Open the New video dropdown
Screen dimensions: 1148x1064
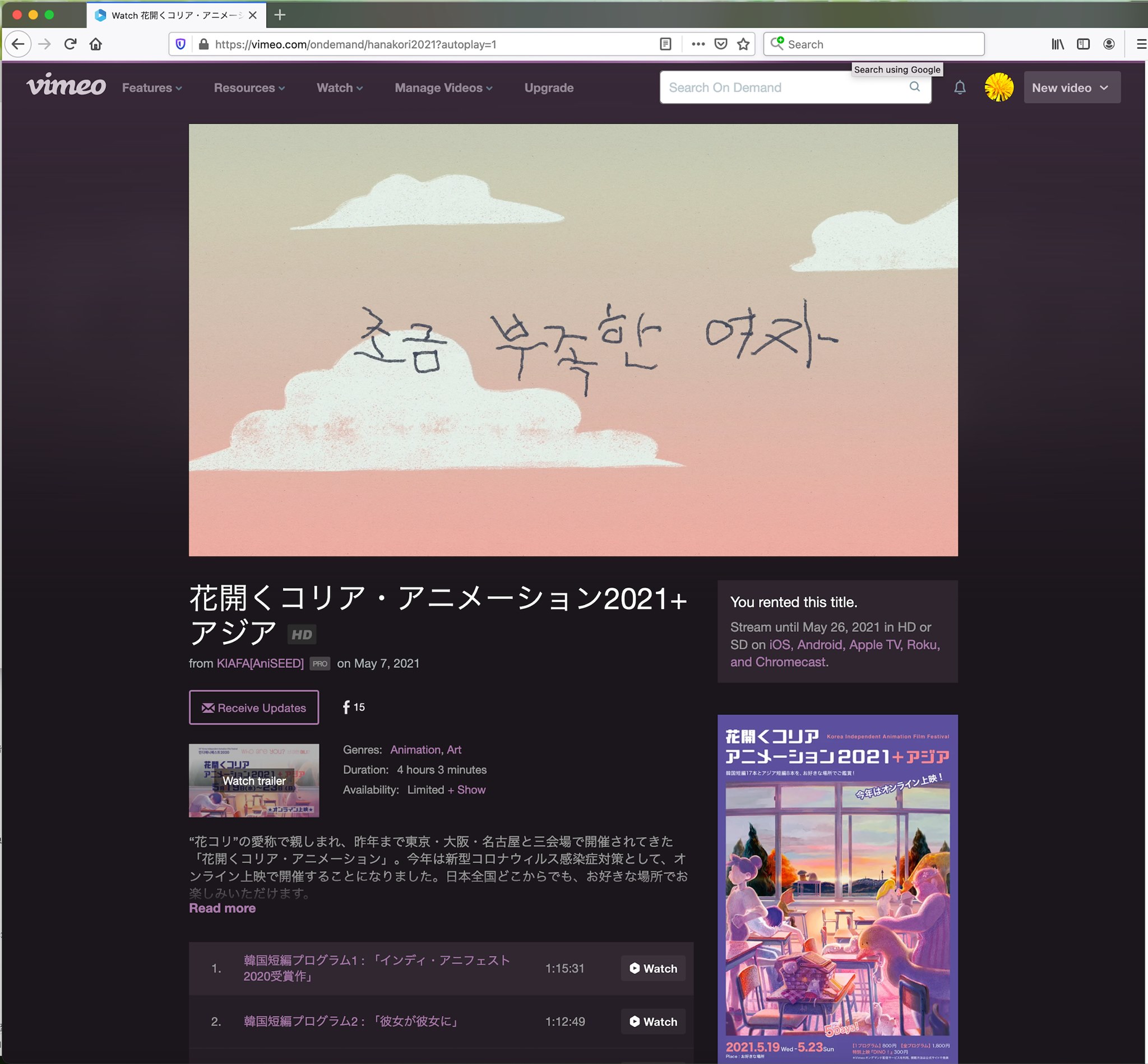coord(1072,87)
